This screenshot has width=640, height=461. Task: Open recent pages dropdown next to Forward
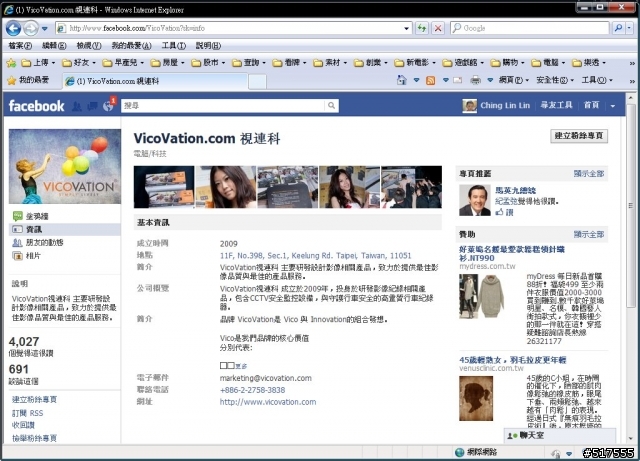point(45,29)
